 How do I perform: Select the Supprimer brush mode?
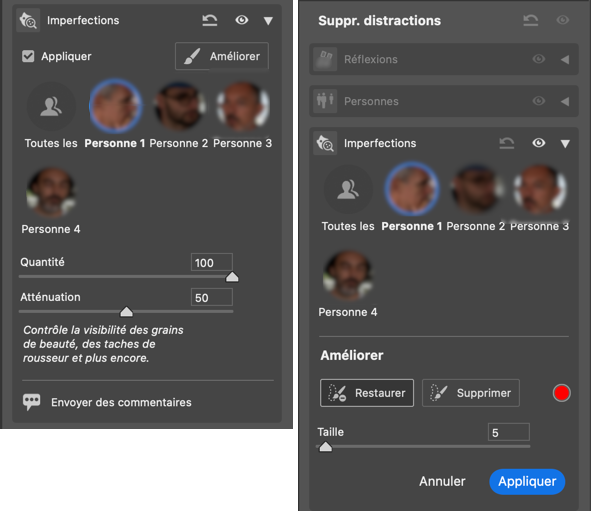coord(471,393)
